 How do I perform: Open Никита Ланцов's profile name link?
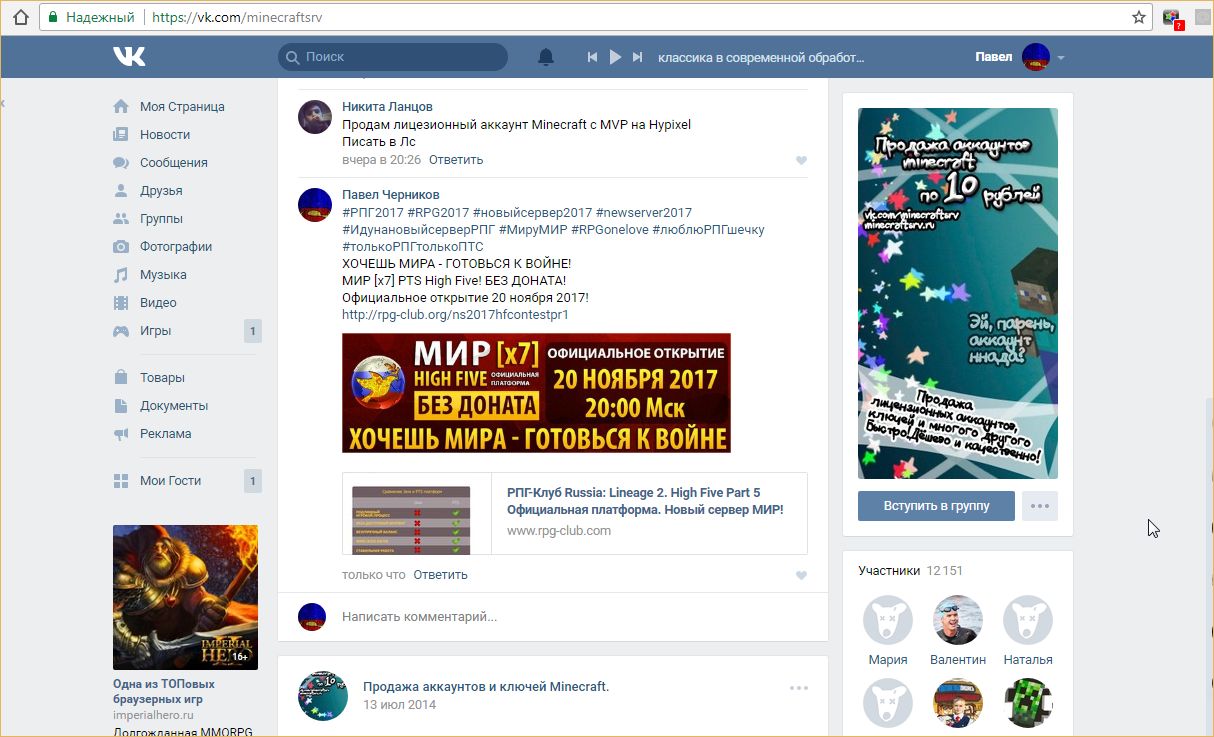click(x=387, y=106)
